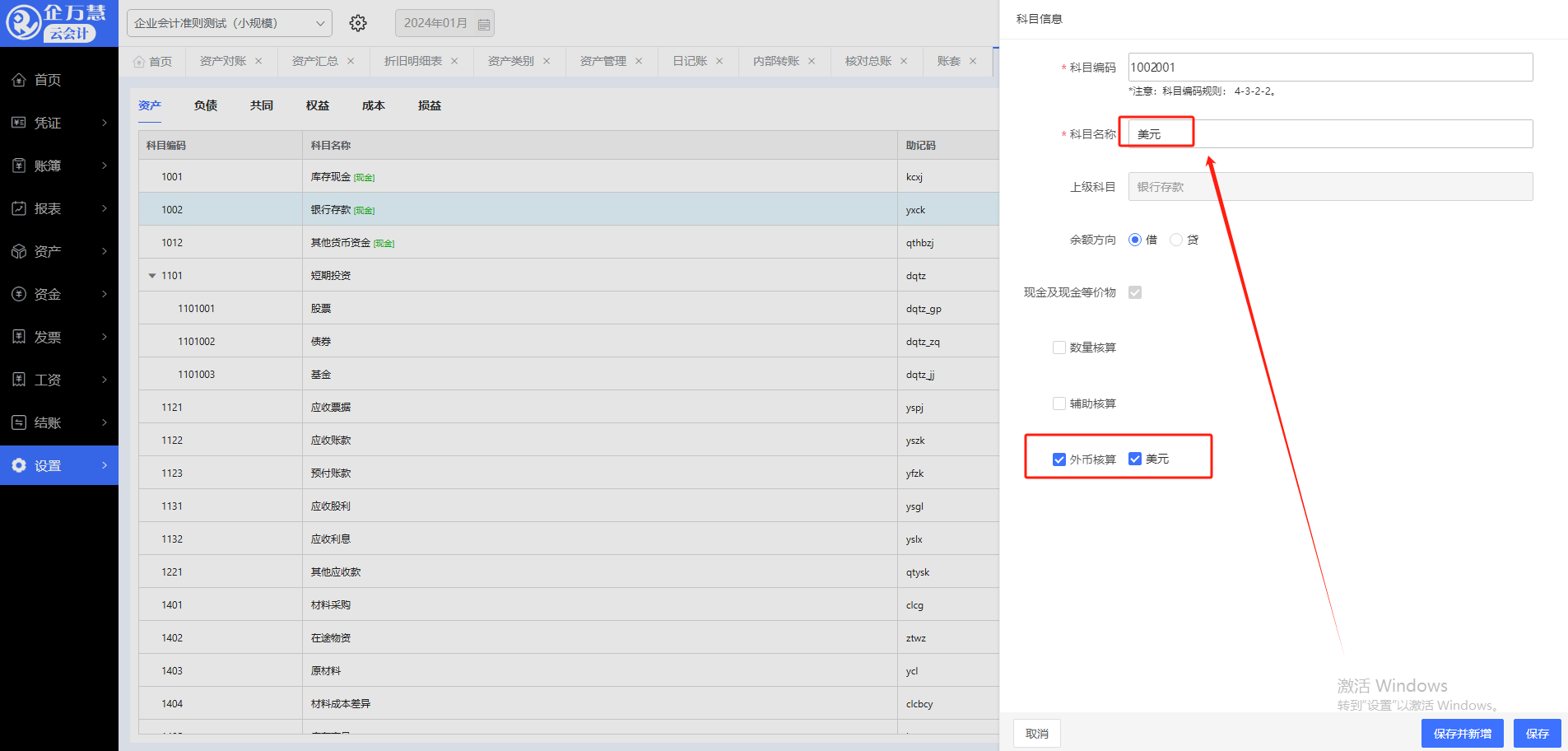Open the company selection dropdown
This screenshot has height=751, width=1568.
point(230,23)
